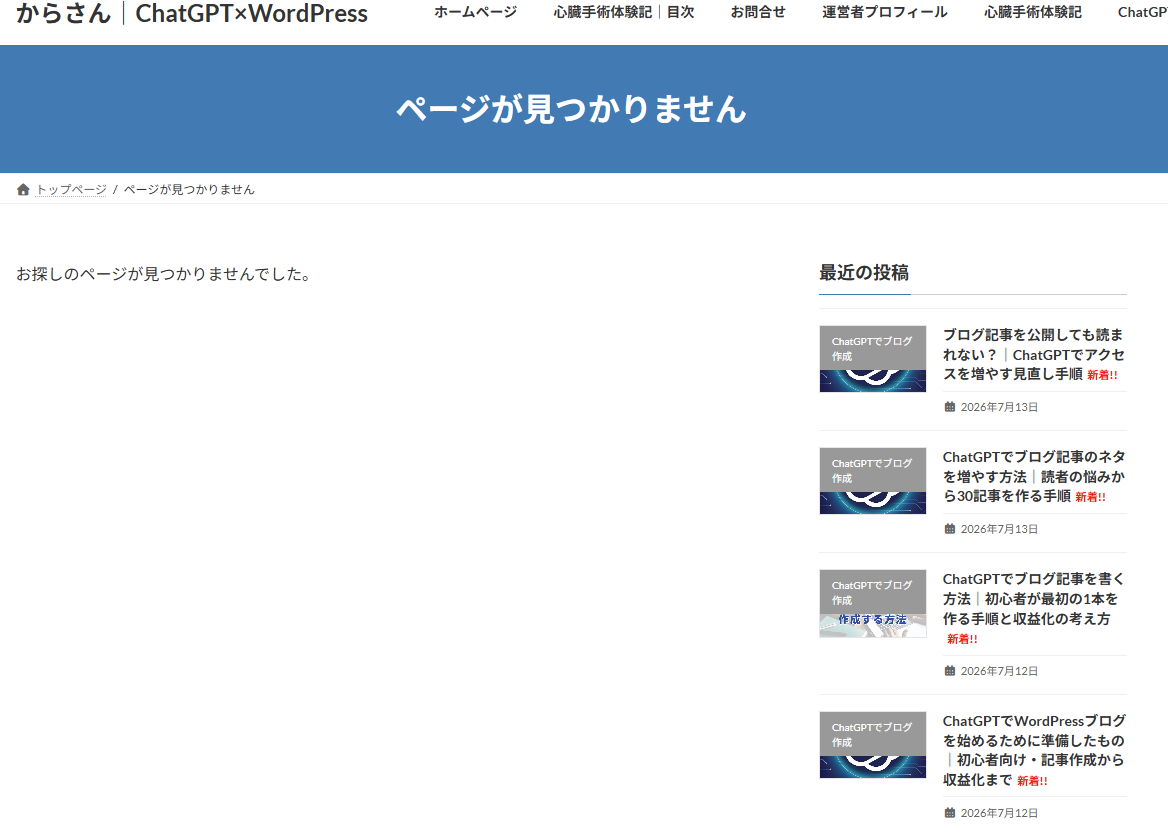Click 2026年7月13日 date of the 30記事 post
The height and width of the screenshot is (832, 1168).
tap(999, 529)
